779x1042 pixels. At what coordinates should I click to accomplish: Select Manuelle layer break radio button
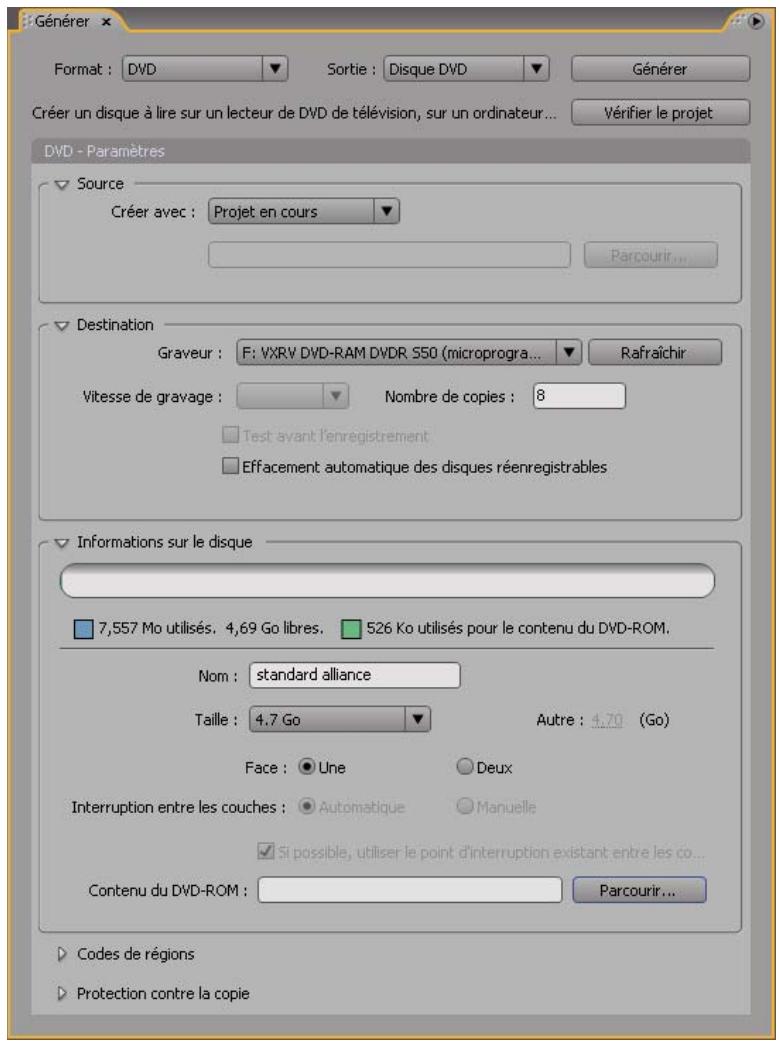pos(465,807)
